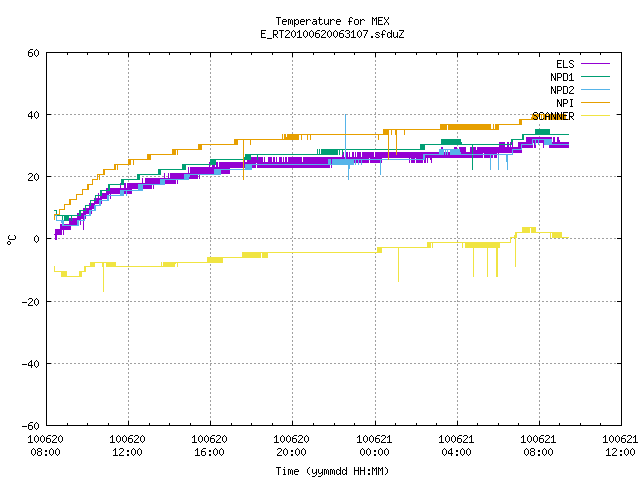Click the tall NPD2 spike reaching 40 degrees

pos(346,135)
